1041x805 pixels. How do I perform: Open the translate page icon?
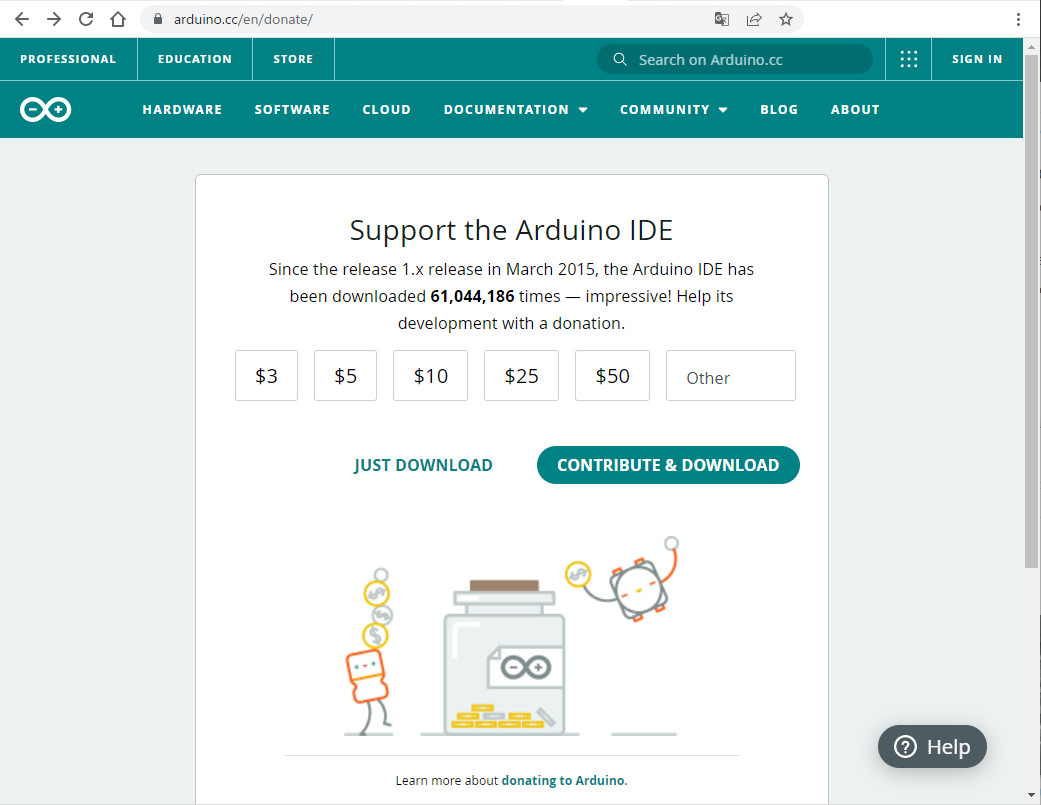tap(722, 19)
